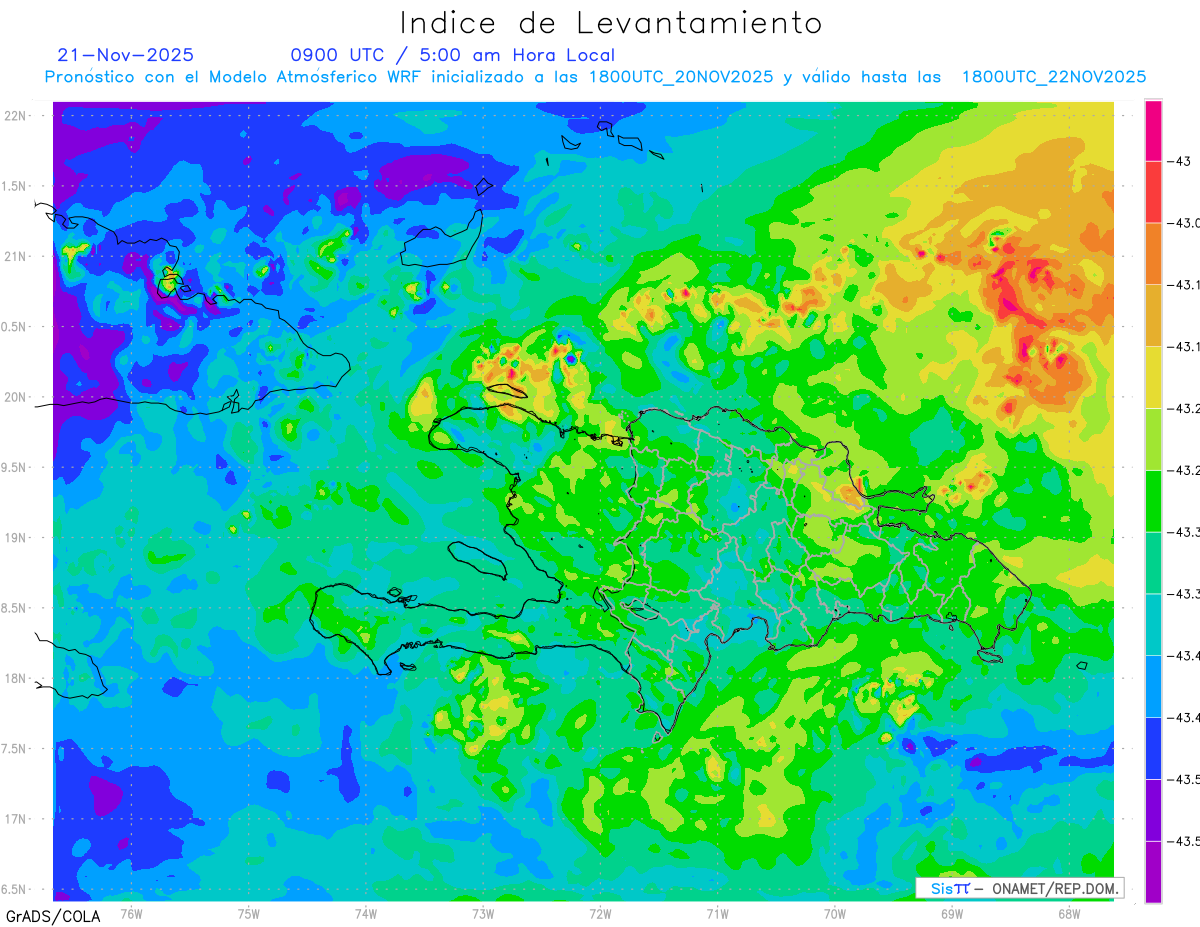Click the '74W' longitude label
This screenshot has width=1200, height=927.
click(365, 913)
